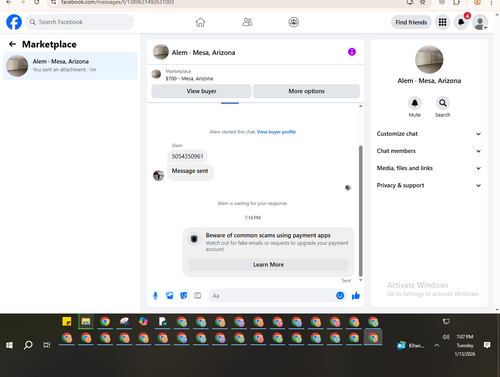Viewport: 500px width, 377px height.
Task: Click the Aa message input field
Action: click(x=271, y=296)
